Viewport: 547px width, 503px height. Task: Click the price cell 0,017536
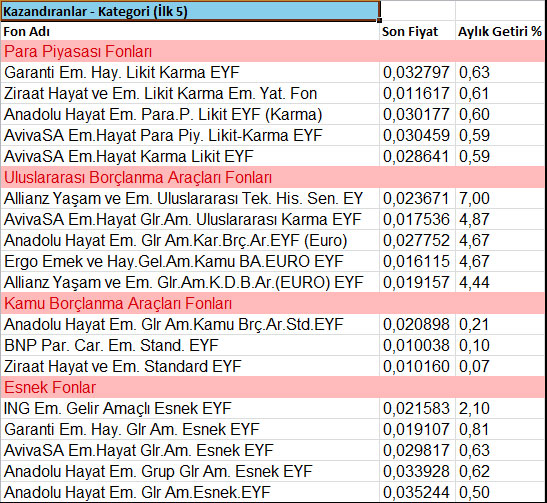click(417, 219)
